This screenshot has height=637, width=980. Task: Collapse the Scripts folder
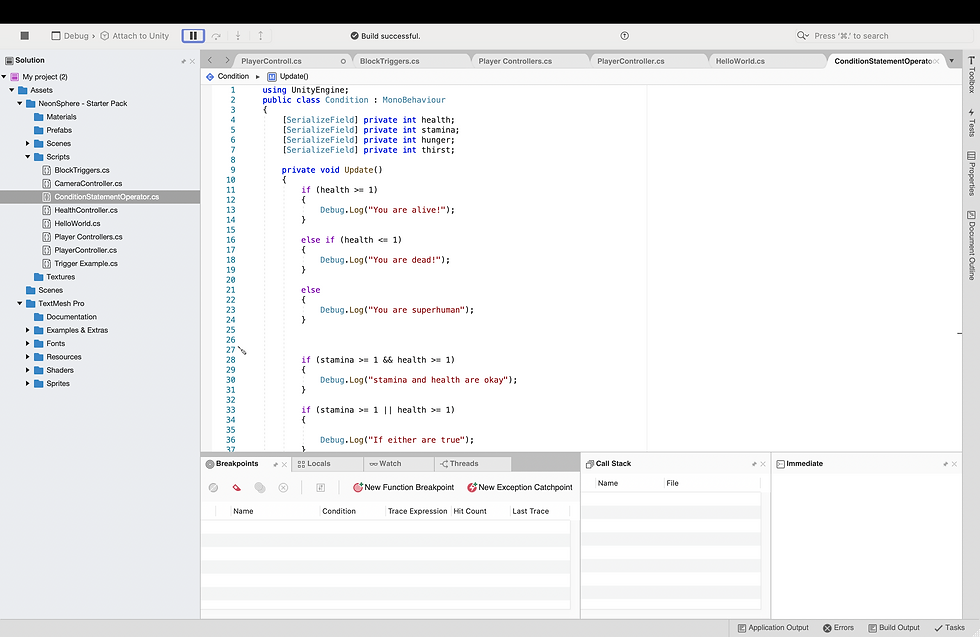(x=28, y=157)
